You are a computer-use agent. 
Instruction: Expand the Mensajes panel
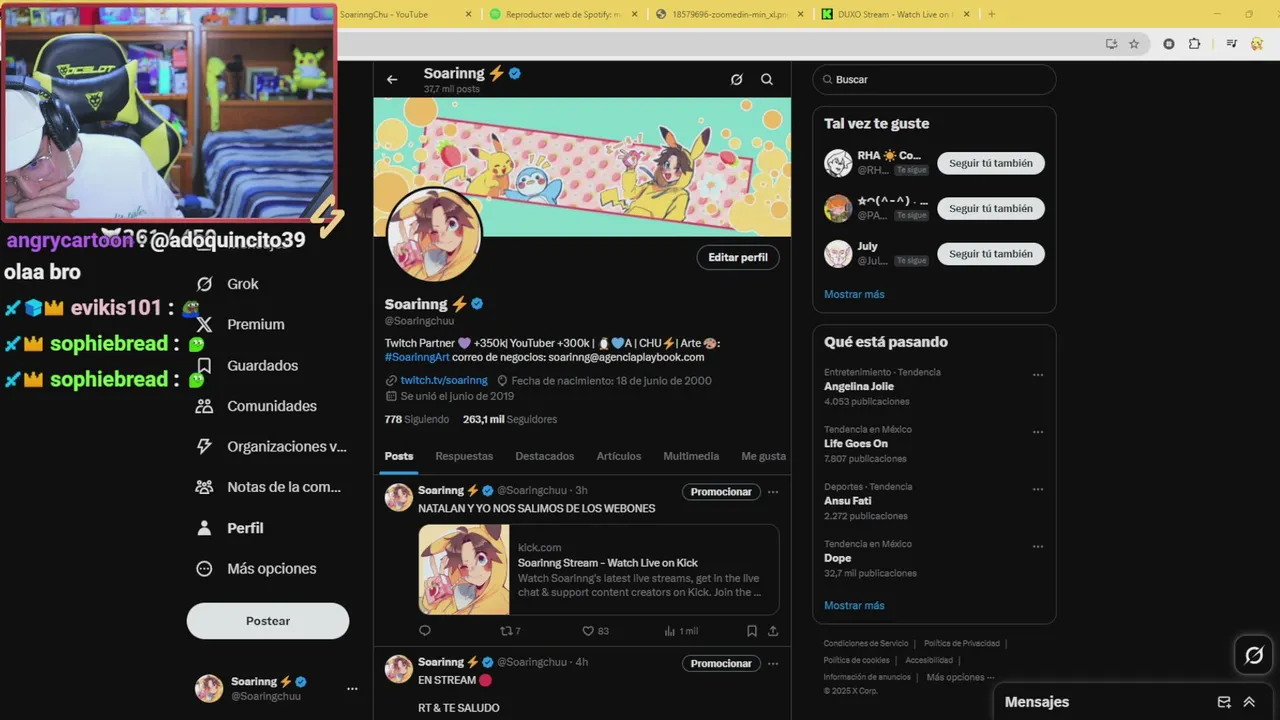coord(1249,702)
